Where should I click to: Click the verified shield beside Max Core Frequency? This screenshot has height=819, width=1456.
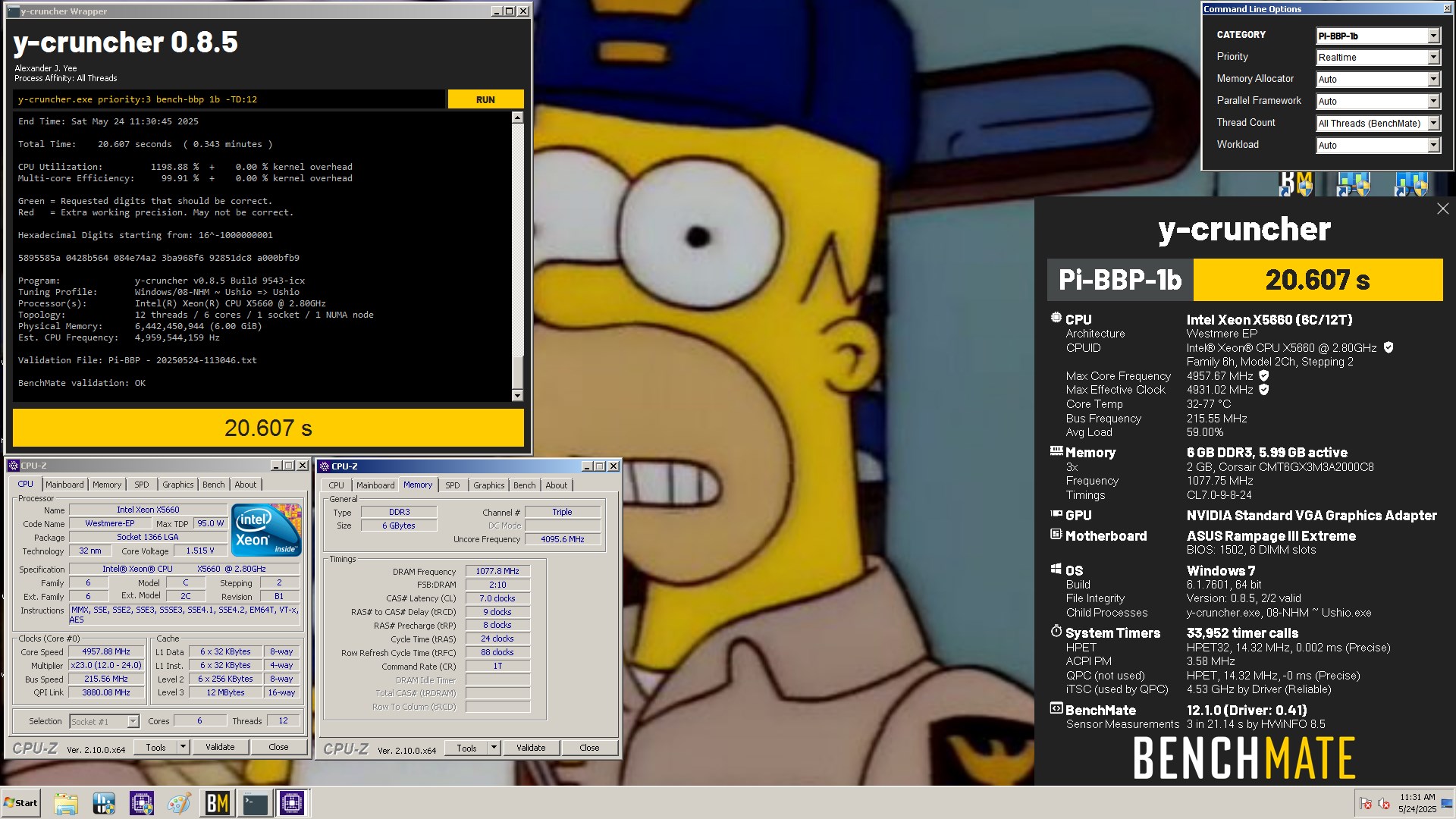pos(1263,375)
